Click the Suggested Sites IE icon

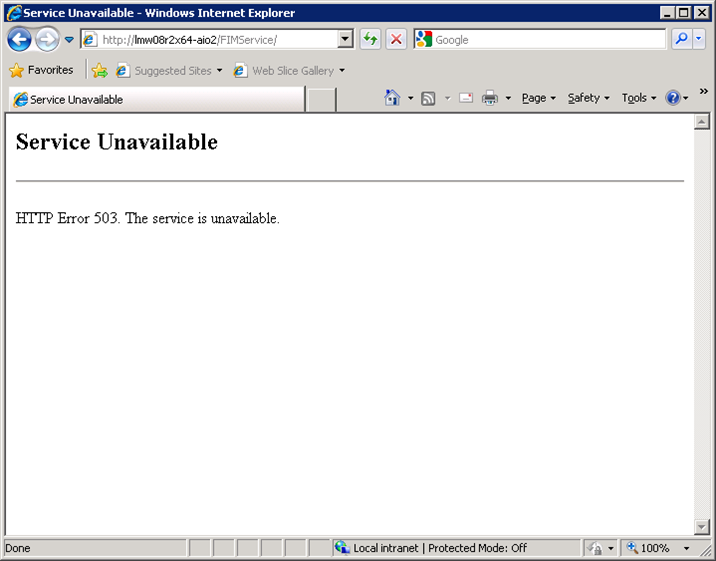click(122, 71)
